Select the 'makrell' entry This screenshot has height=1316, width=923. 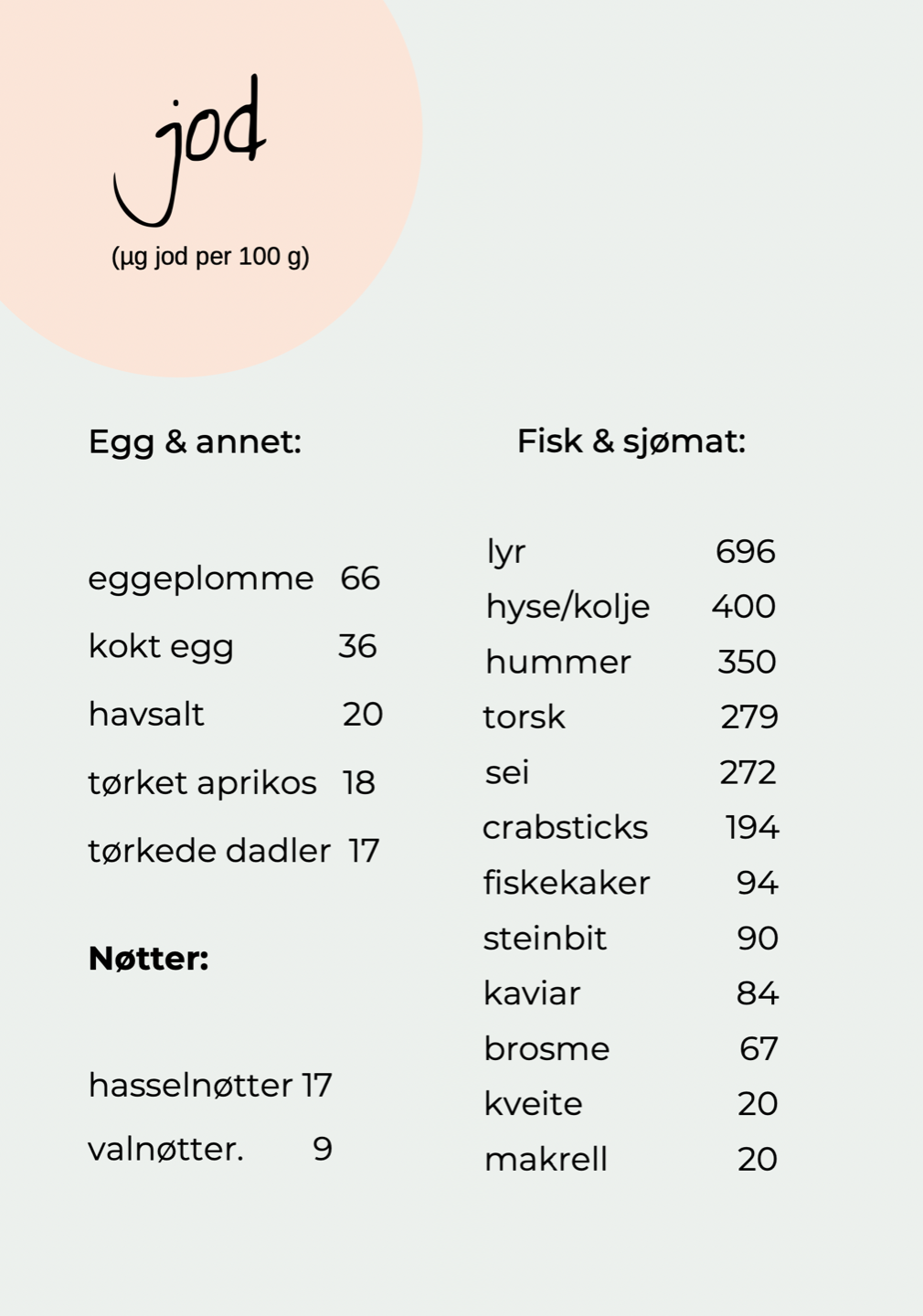click(546, 1160)
